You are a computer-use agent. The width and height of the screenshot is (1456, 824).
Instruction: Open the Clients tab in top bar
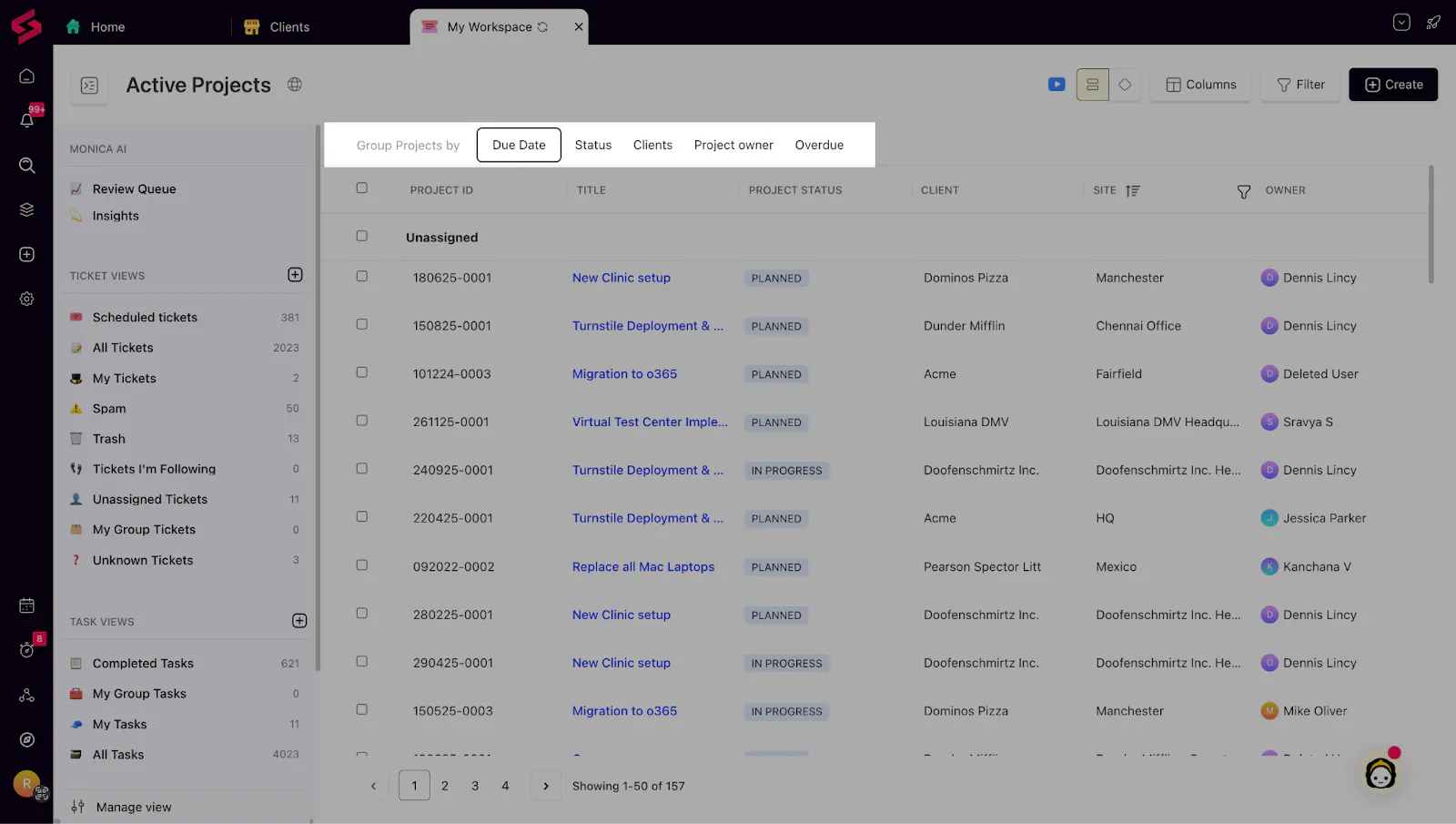pyautogui.click(x=278, y=27)
